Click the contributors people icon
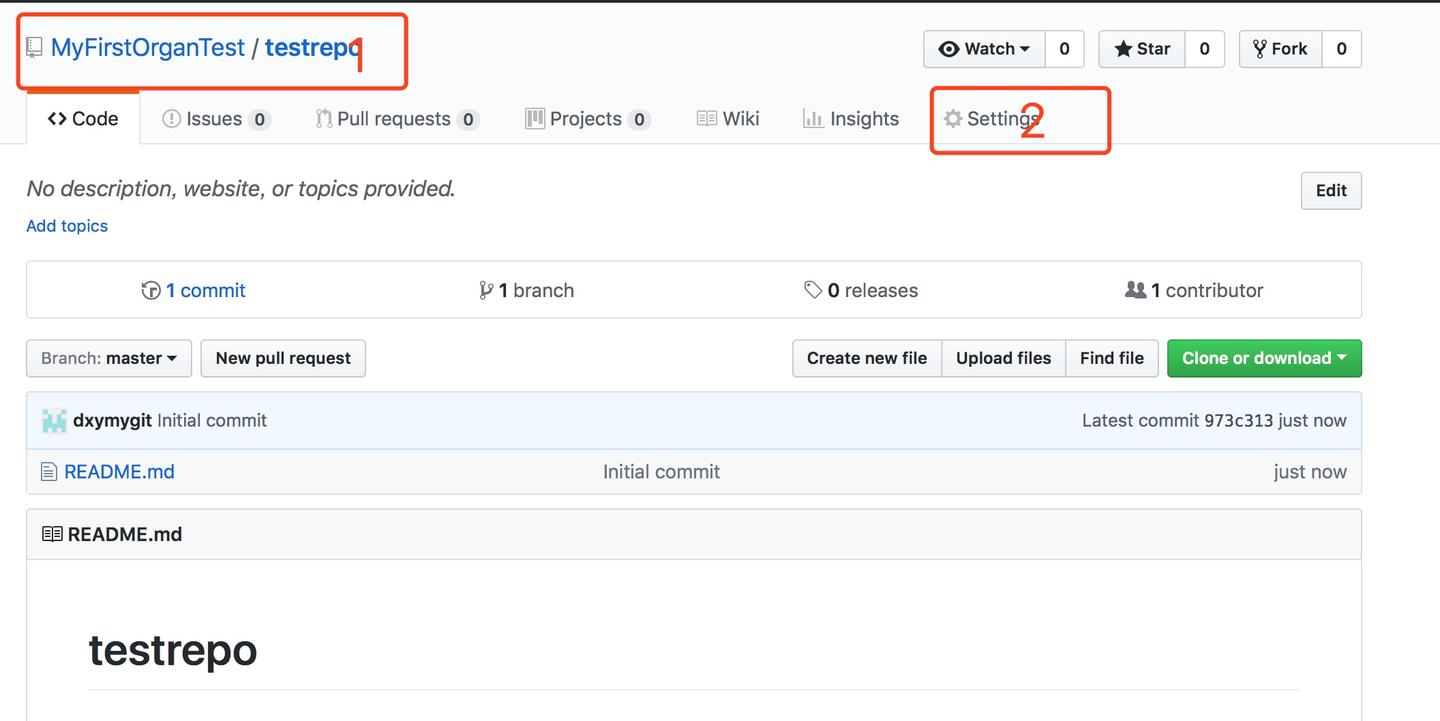1440x721 pixels. [x=1135, y=290]
